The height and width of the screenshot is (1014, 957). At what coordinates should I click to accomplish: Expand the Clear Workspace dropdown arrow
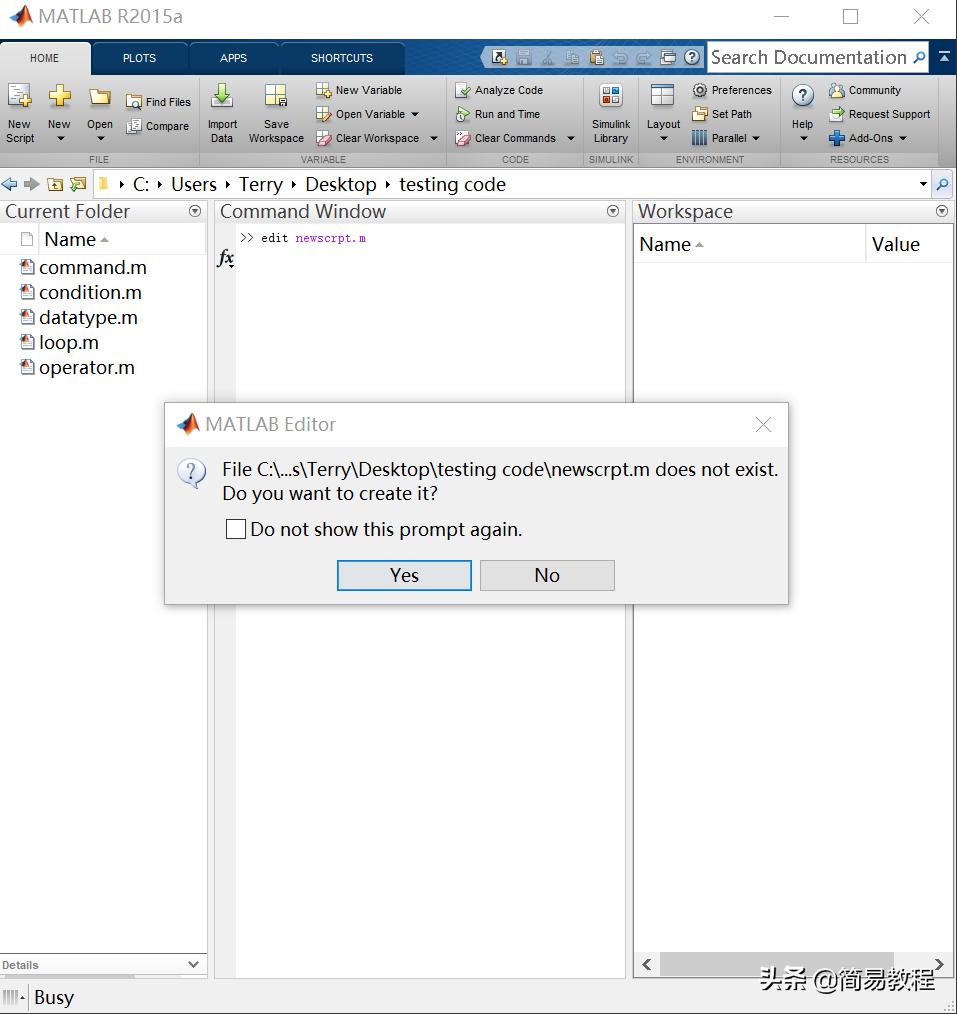point(434,138)
